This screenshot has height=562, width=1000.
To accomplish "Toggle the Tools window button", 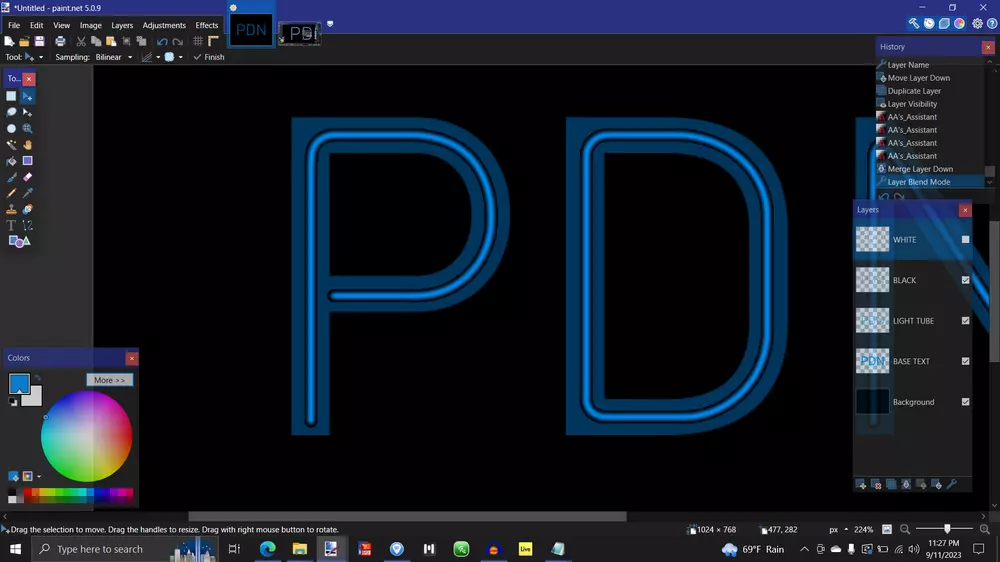I will coord(914,24).
